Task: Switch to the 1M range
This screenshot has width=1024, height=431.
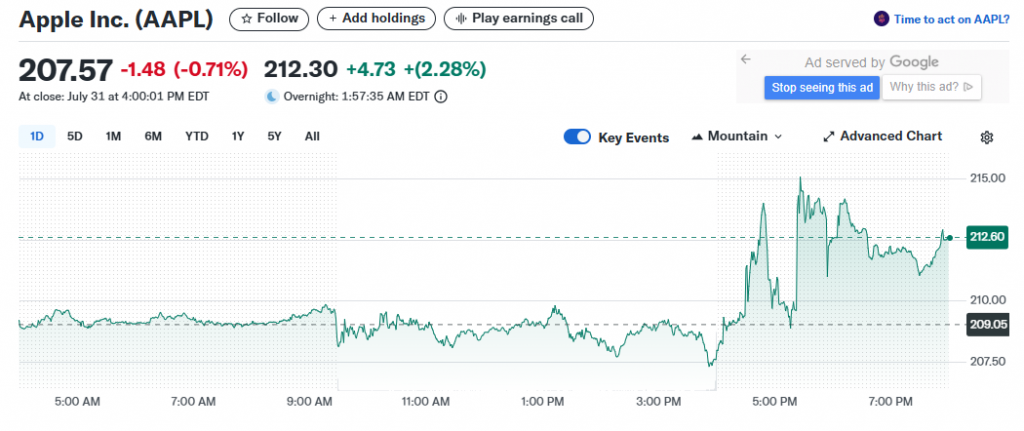Action: 114,136
